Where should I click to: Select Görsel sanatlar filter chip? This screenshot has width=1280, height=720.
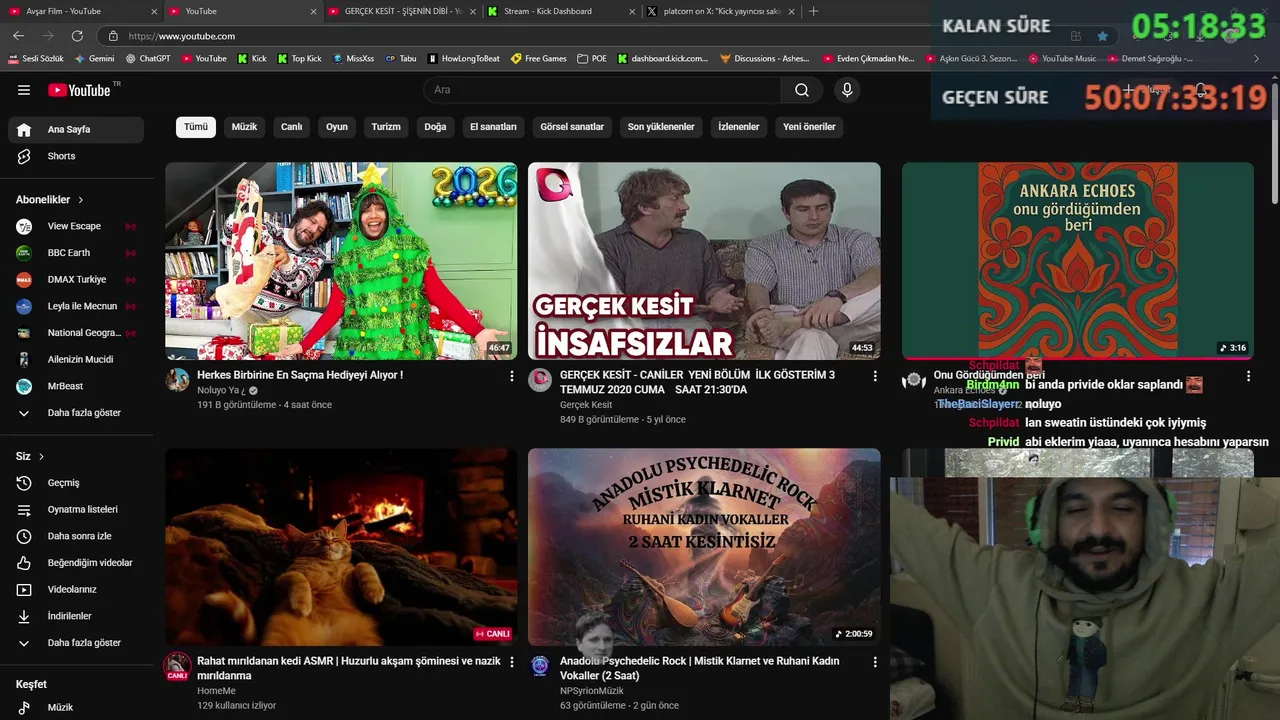pos(572,127)
